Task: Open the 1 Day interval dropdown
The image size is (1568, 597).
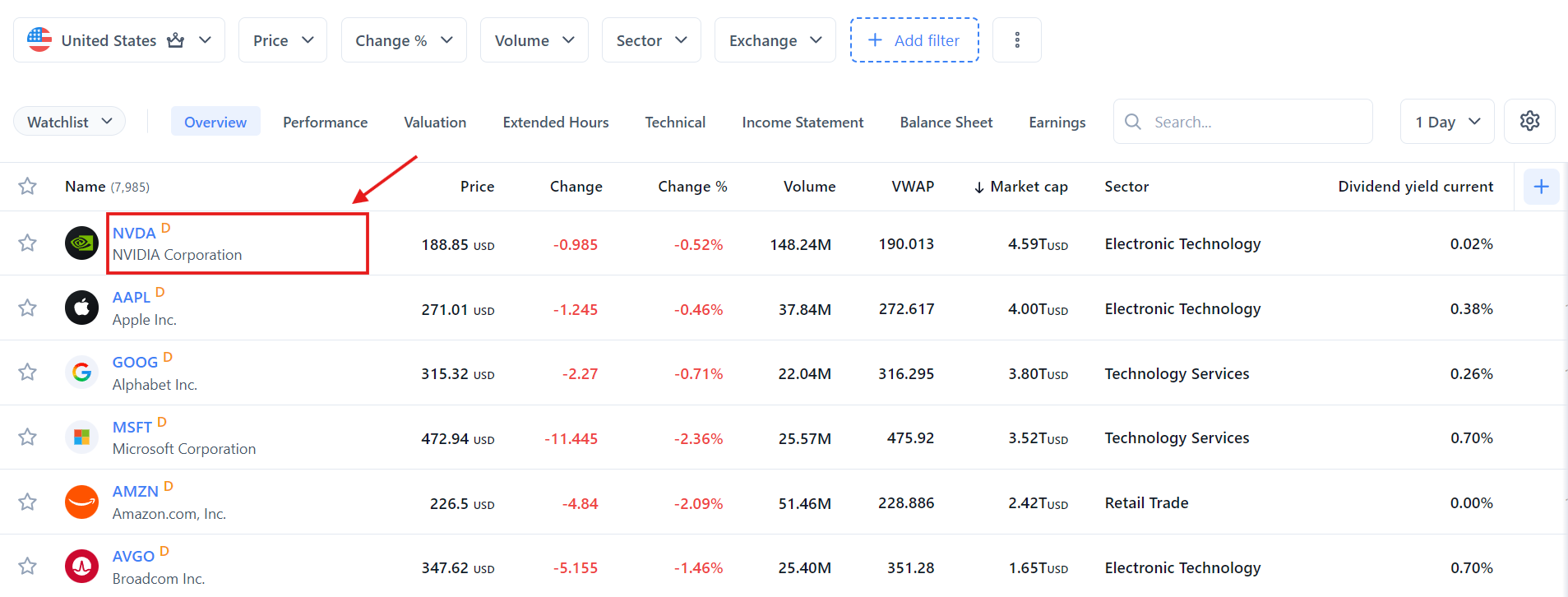Action: (1446, 122)
